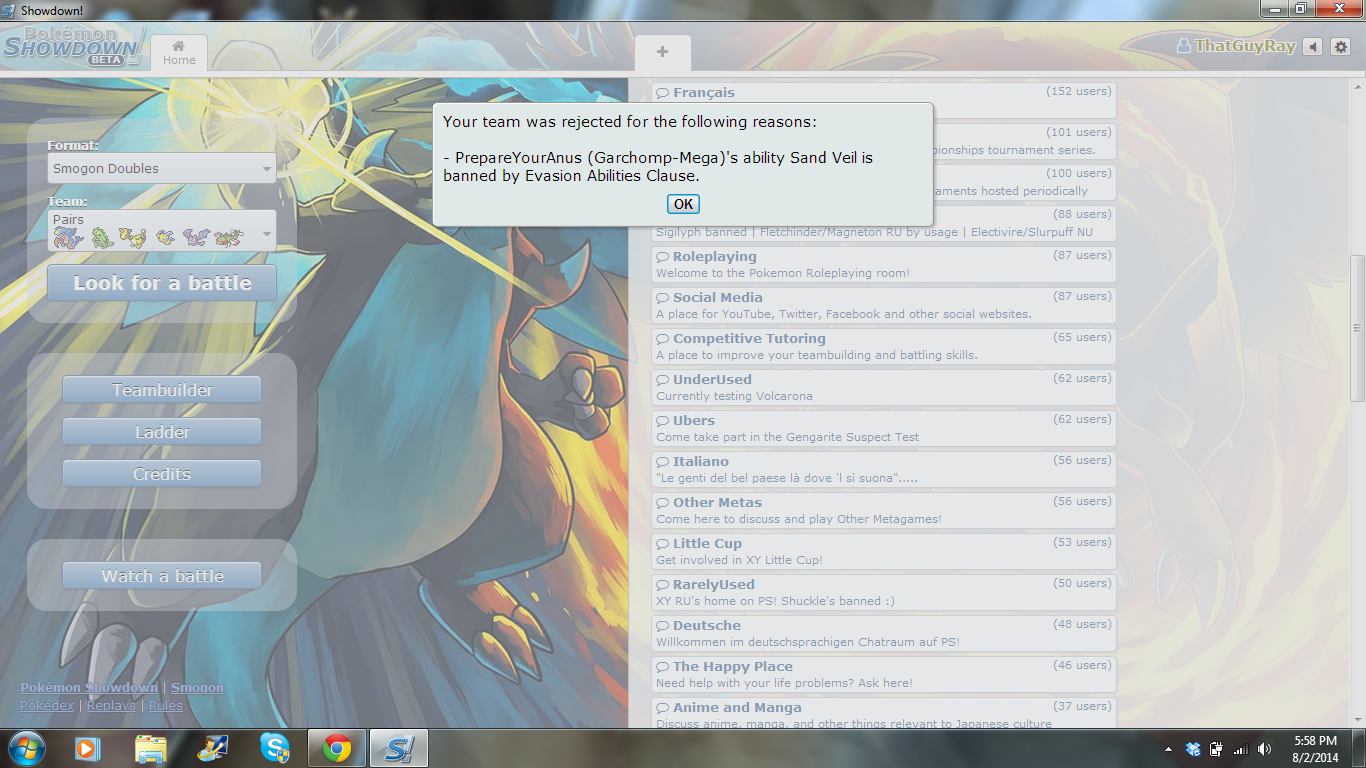Click the (152 users) count text
The image size is (1366, 768).
(x=1078, y=91)
